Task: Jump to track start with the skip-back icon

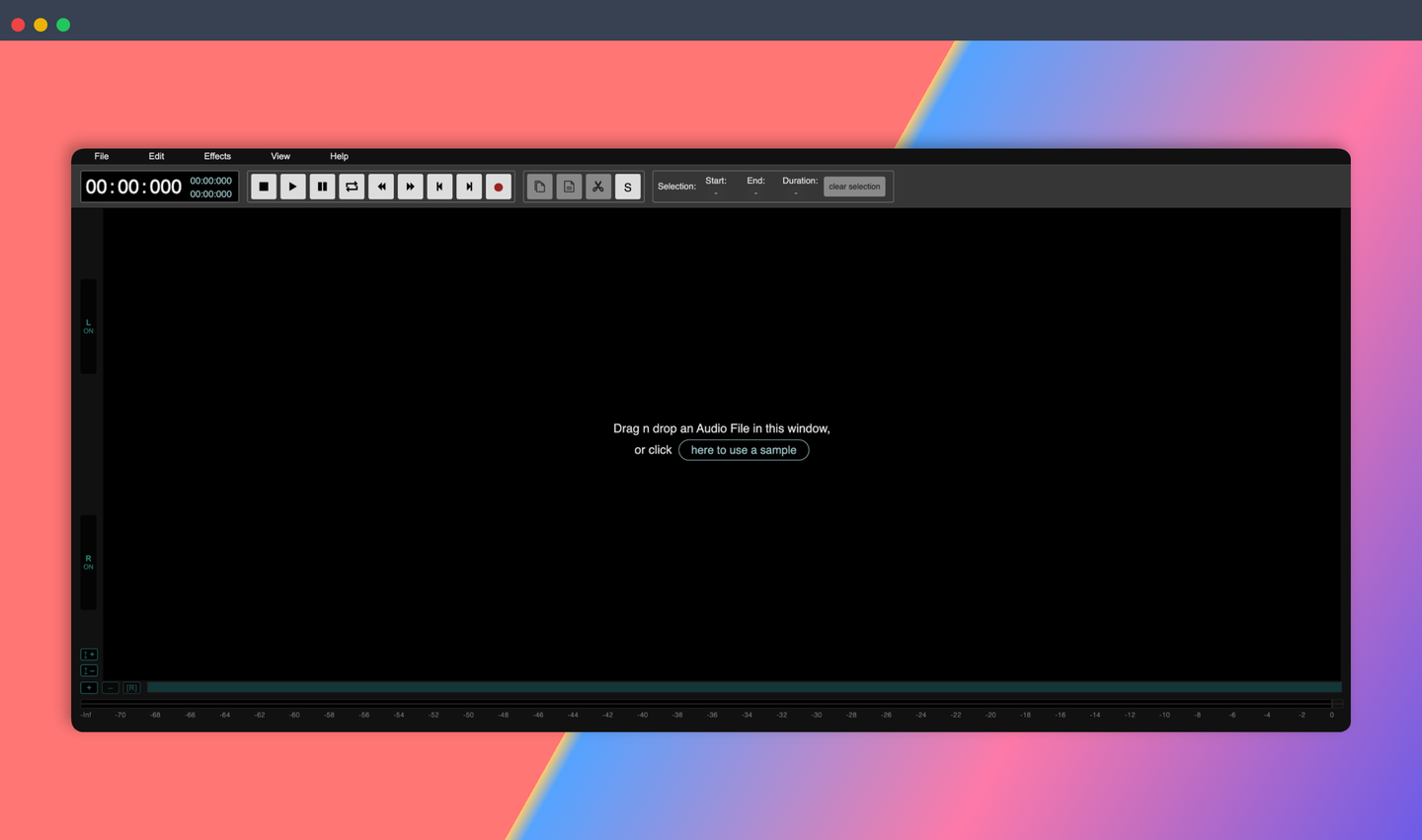Action: [x=438, y=186]
